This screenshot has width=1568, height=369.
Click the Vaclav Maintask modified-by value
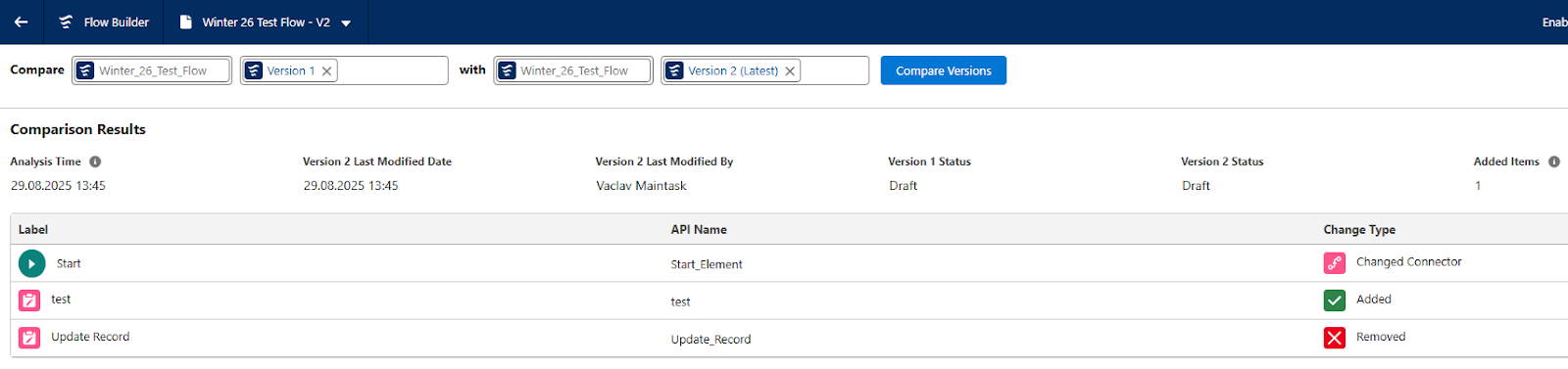click(641, 185)
